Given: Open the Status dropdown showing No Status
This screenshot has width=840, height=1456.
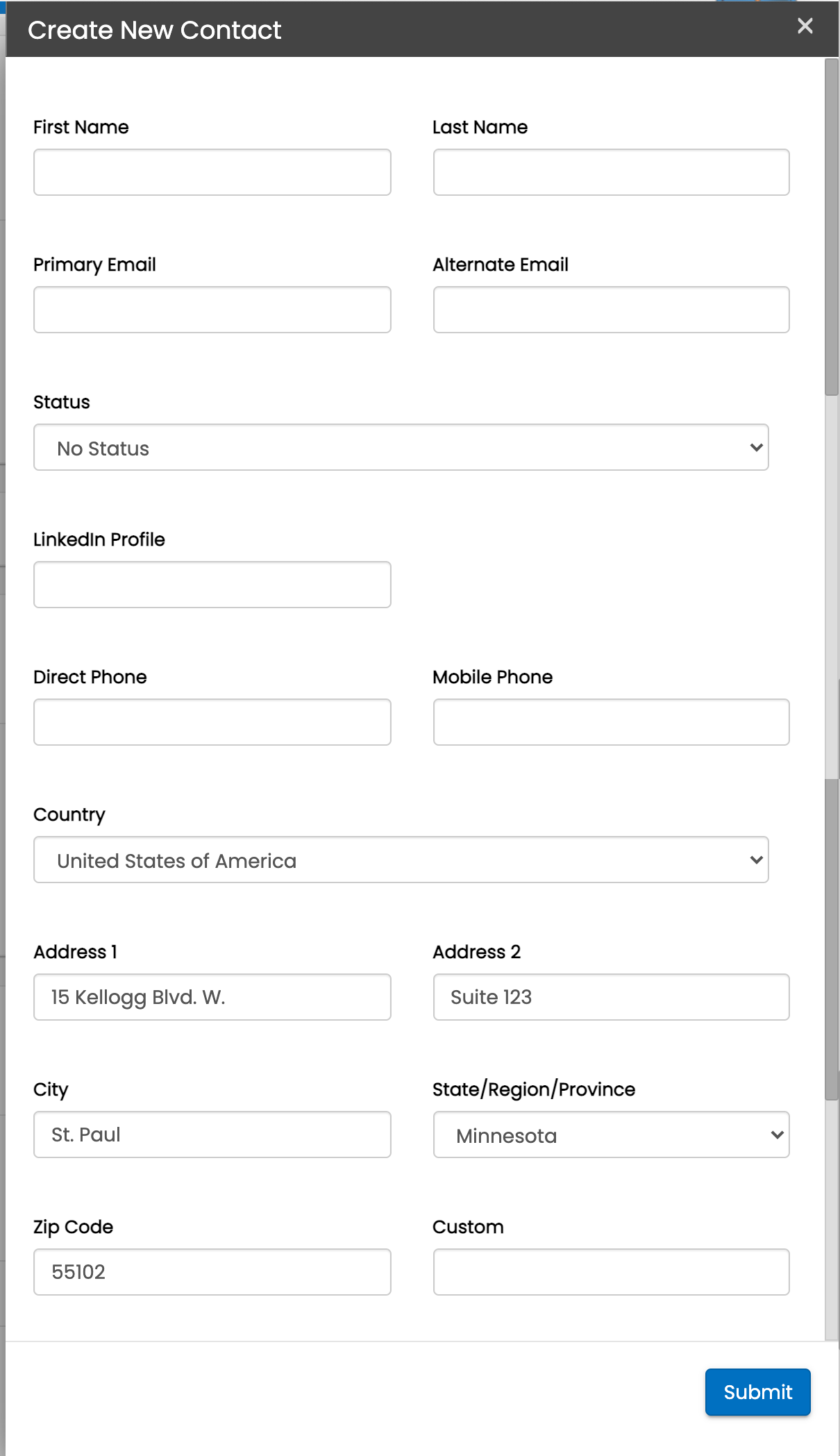Looking at the screenshot, I should coord(401,447).
